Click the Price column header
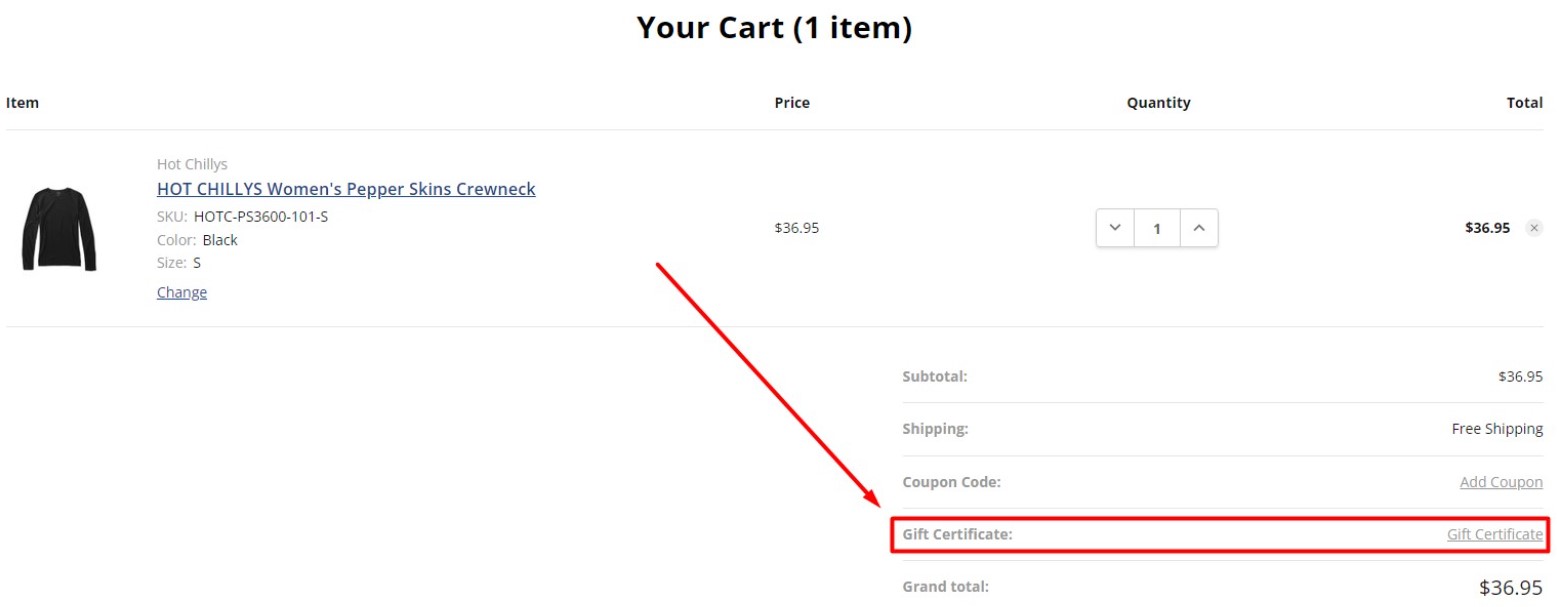 click(792, 102)
